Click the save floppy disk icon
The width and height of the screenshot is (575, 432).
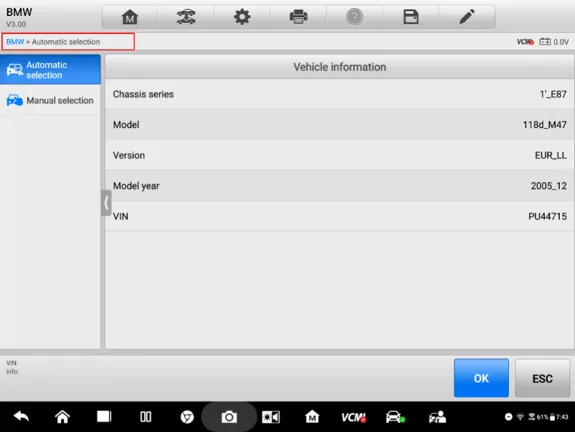click(x=411, y=17)
